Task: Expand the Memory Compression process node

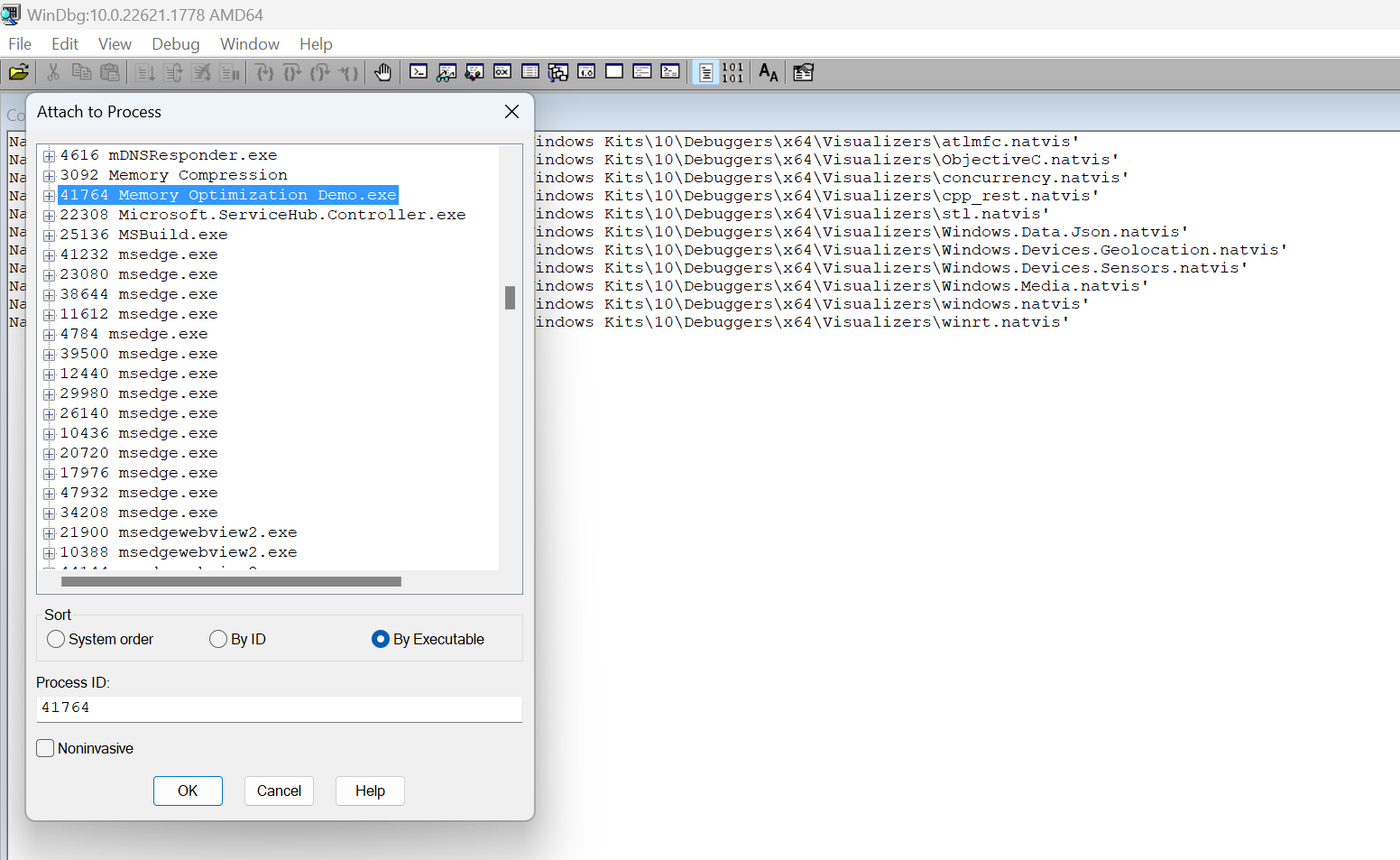Action: tap(49, 175)
